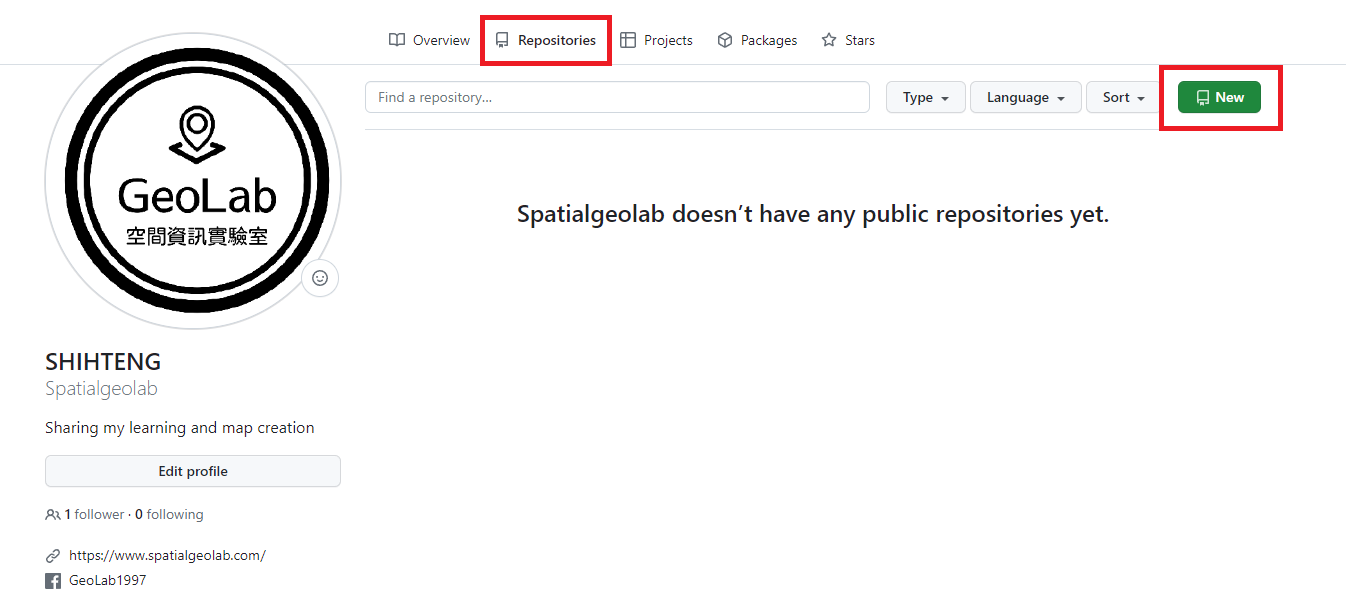
Task: Click the Stars star icon
Action: tap(829, 41)
